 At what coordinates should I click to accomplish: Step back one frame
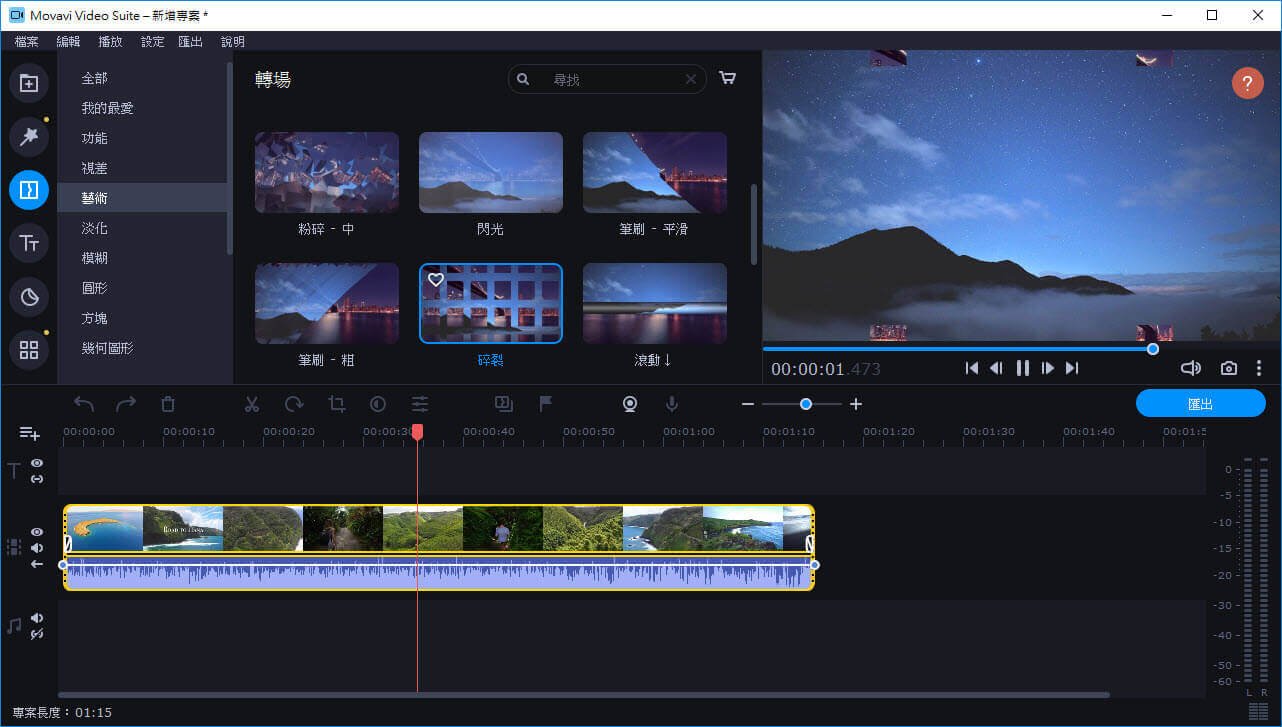[x=996, y=368]
